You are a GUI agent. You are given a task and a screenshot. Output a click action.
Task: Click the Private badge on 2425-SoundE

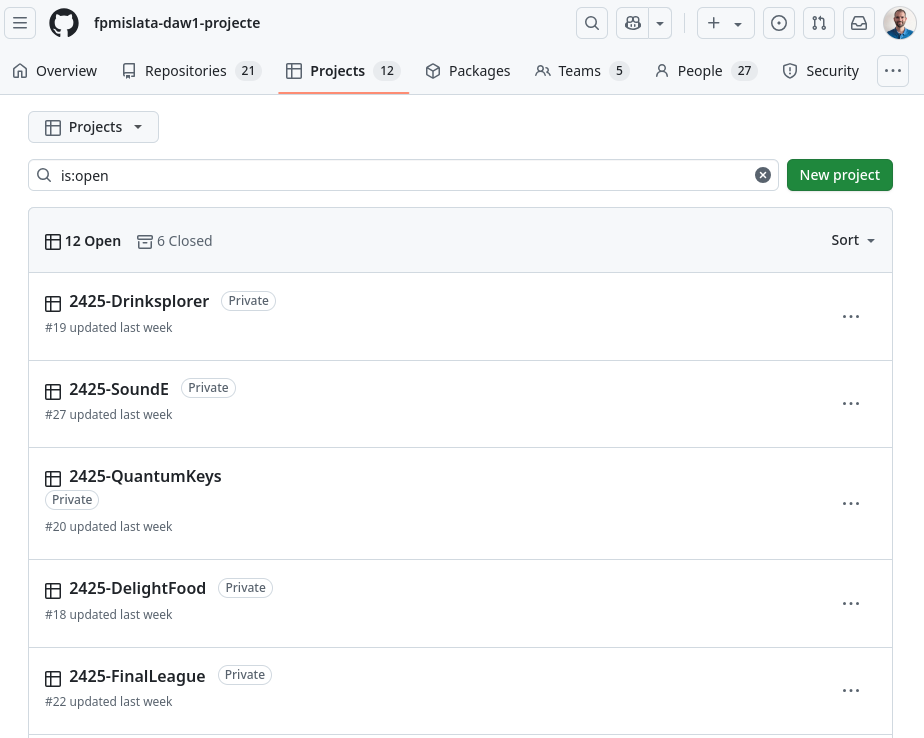(x=208, y=388)
